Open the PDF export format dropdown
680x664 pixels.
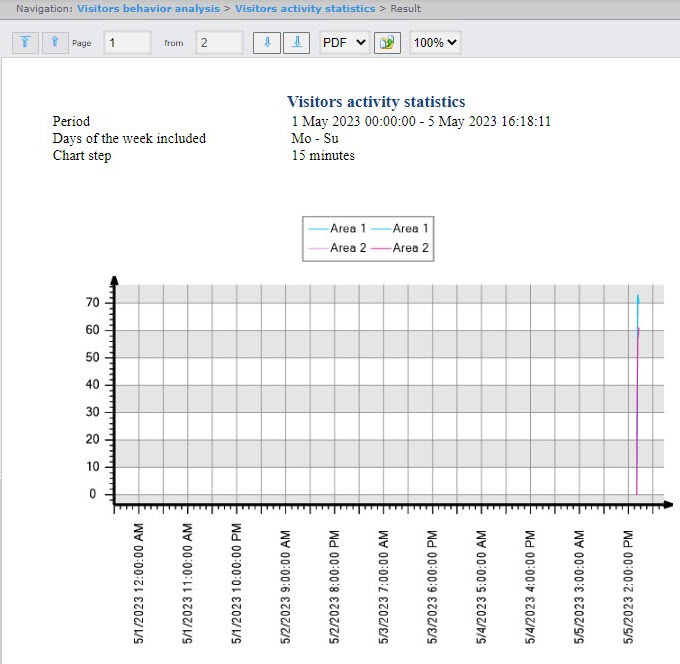click(344, 43)
